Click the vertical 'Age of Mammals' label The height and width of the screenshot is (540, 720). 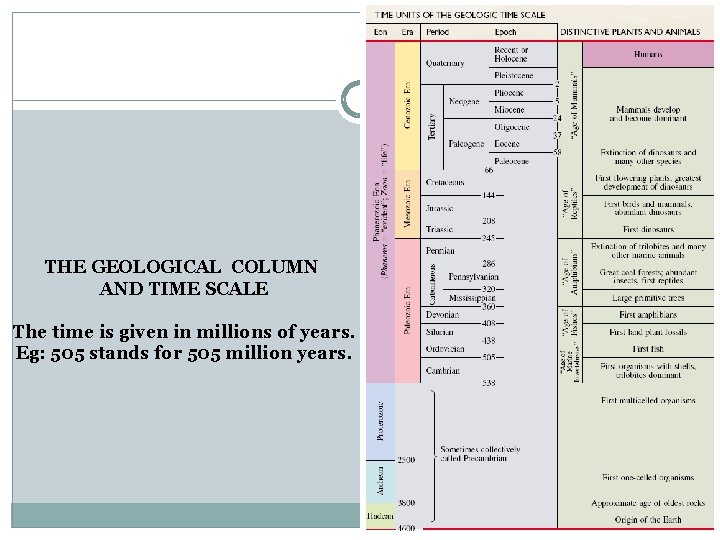coord(574,105)
